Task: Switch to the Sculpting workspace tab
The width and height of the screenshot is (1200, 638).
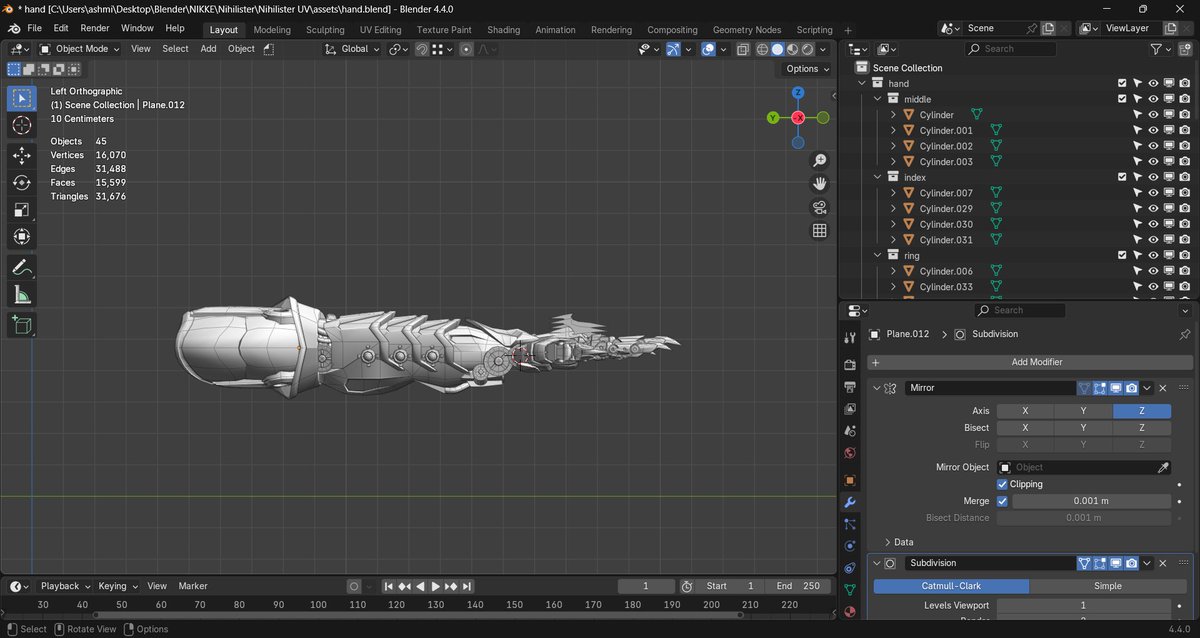Action: [325, 29]
